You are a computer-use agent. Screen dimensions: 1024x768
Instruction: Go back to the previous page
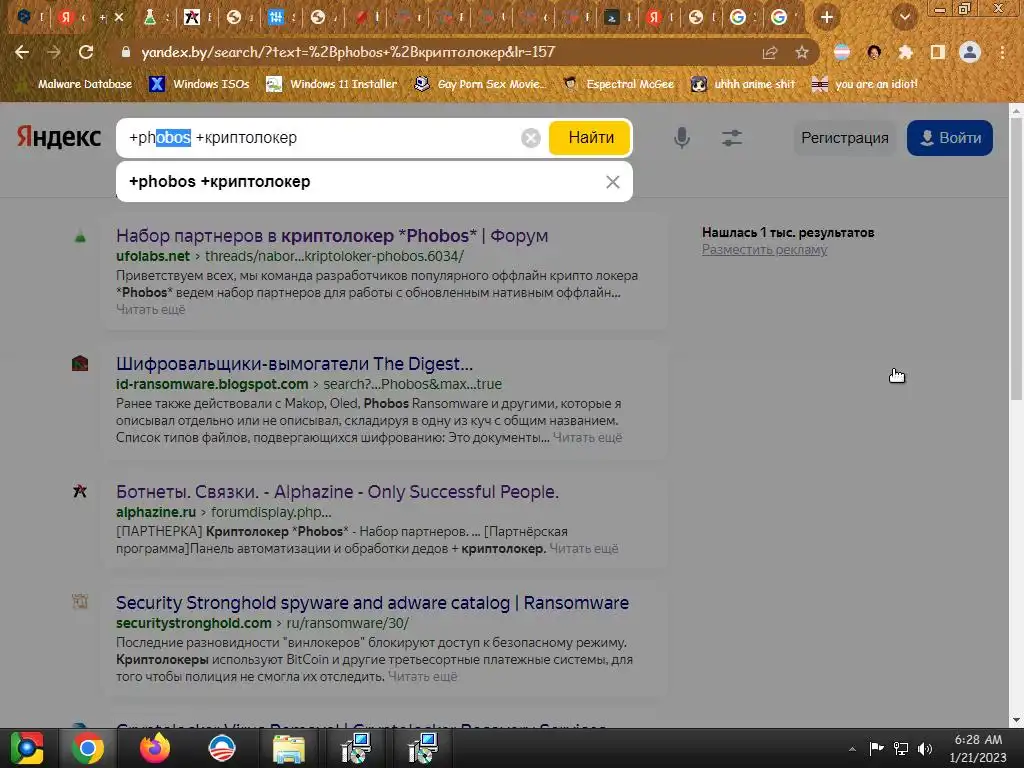pyautogui.click(x=22, y=52)
